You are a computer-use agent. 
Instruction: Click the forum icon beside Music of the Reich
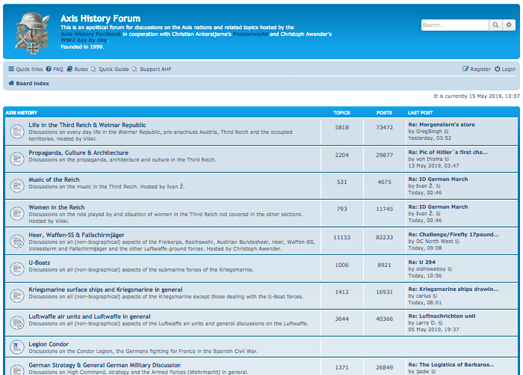[x=17, y=185]
